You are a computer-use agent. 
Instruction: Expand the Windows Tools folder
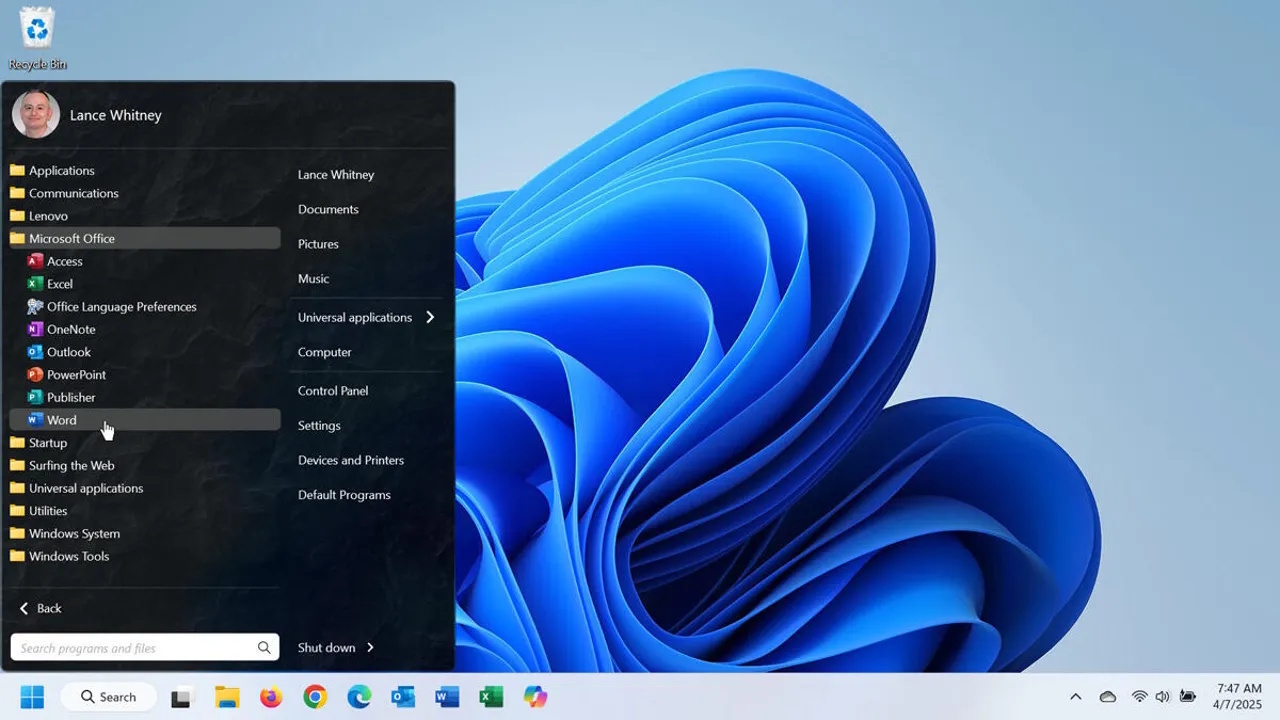pos(68,556)
